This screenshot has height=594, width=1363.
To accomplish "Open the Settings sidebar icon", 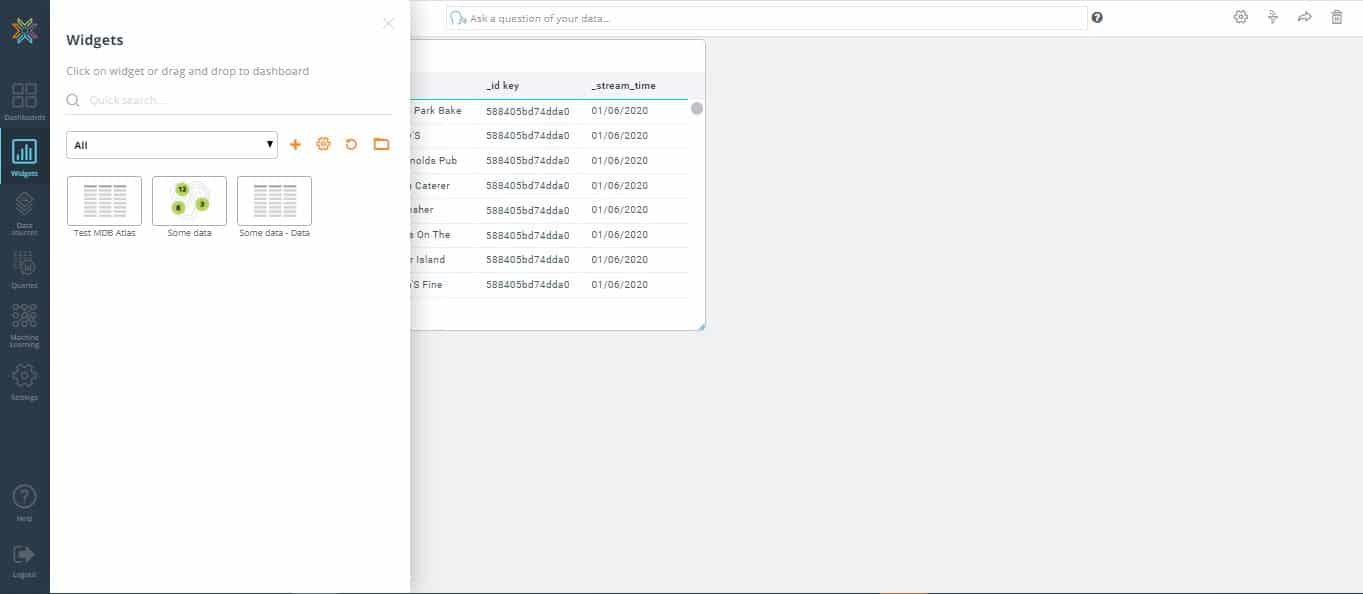I will 24,383.
